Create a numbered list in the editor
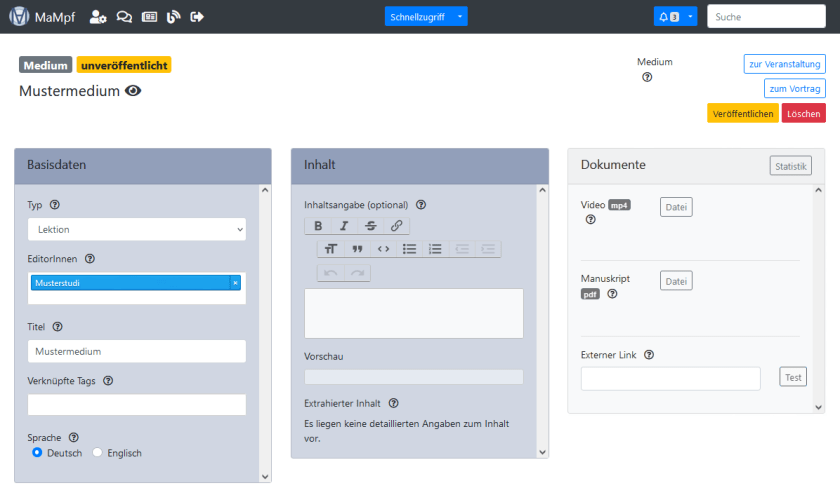The height and width of the screenshot is (495, 840). [x=435, y=249]
